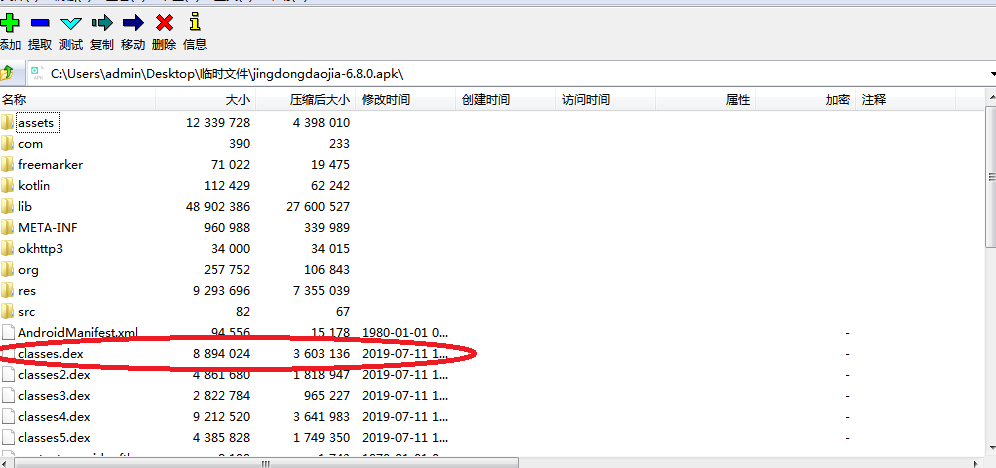Click size value 4 385 828
Image resolution: width=996 pixels, height=468 pixels.
point(222,438)
